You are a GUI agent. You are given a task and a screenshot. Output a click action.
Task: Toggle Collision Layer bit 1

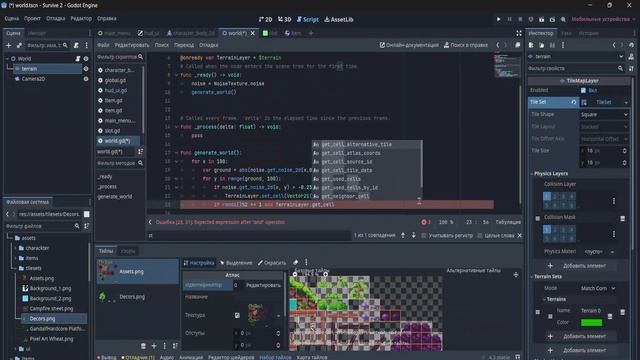point(547,196)
